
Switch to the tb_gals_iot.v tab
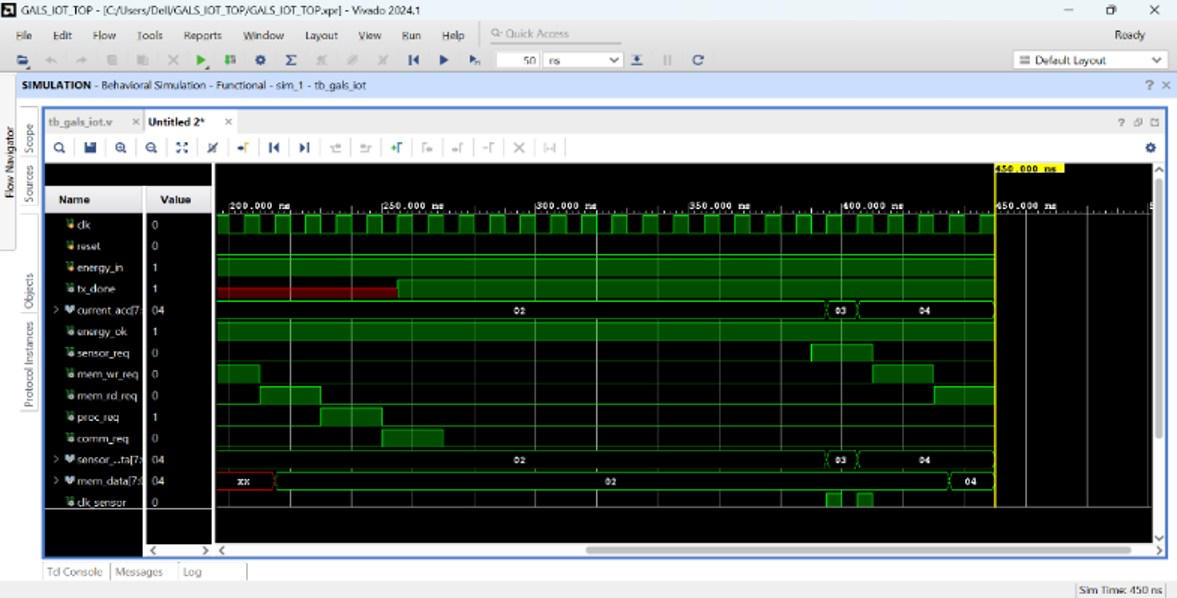81,122
